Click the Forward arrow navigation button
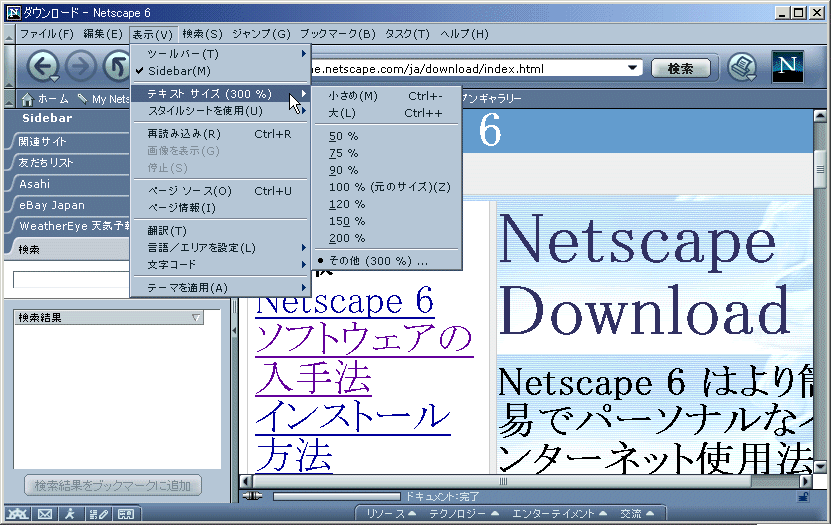The width and height of the screenshot is (831, 525). (80, 67)
